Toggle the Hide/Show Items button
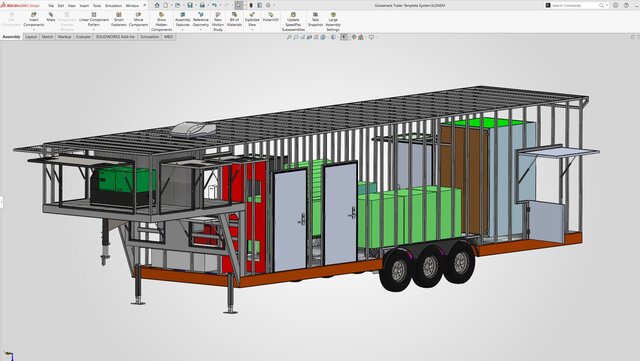This screenshot has width=640, height=361. point(344,37)
